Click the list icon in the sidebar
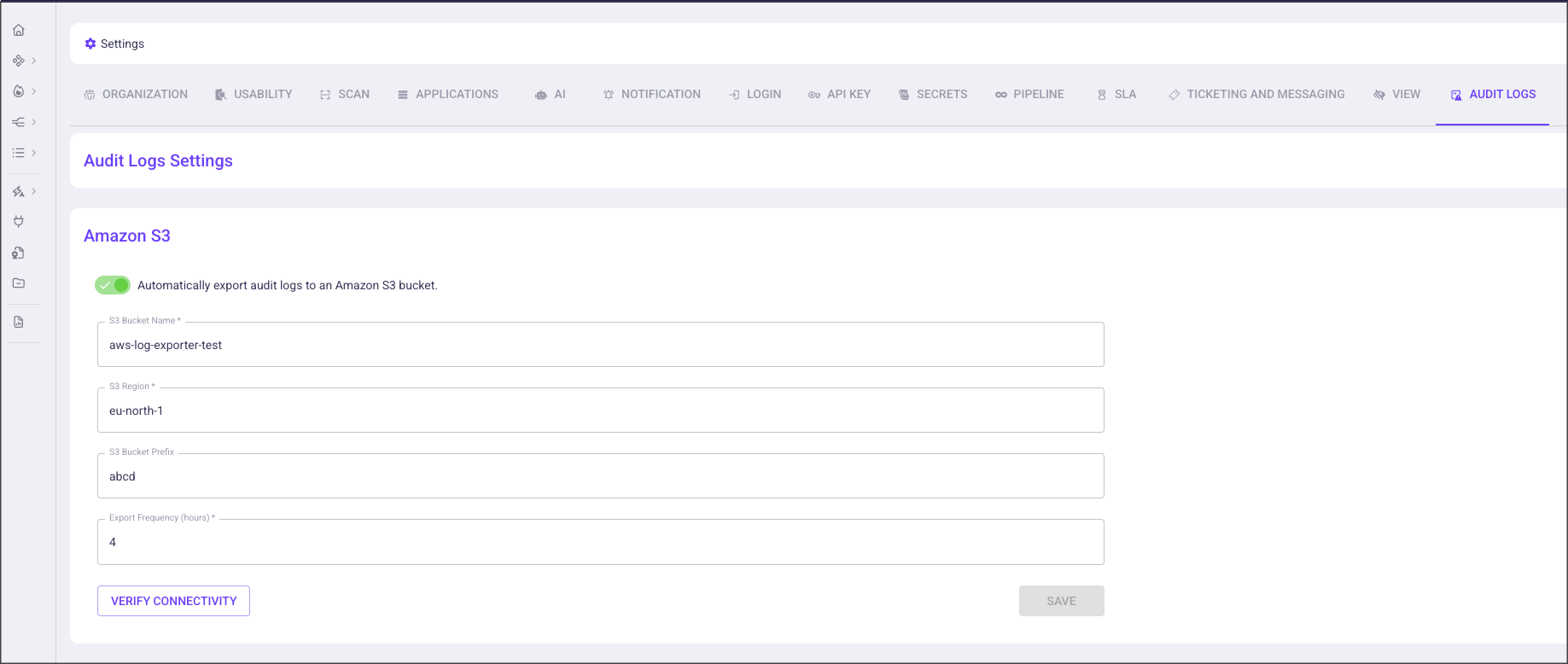Viewport: 1568px width, 664px height. tap(19, 153)
